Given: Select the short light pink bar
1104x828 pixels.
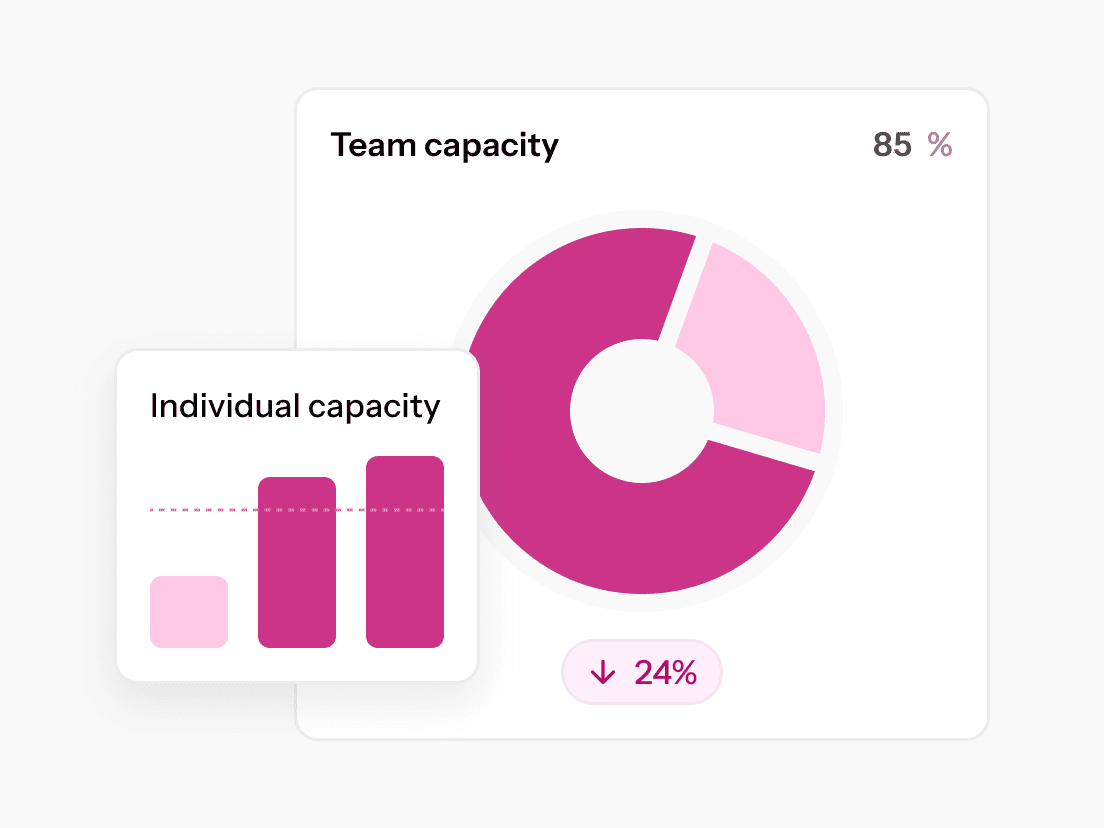Looking at the screenshot, I should (x=189, y=612).
